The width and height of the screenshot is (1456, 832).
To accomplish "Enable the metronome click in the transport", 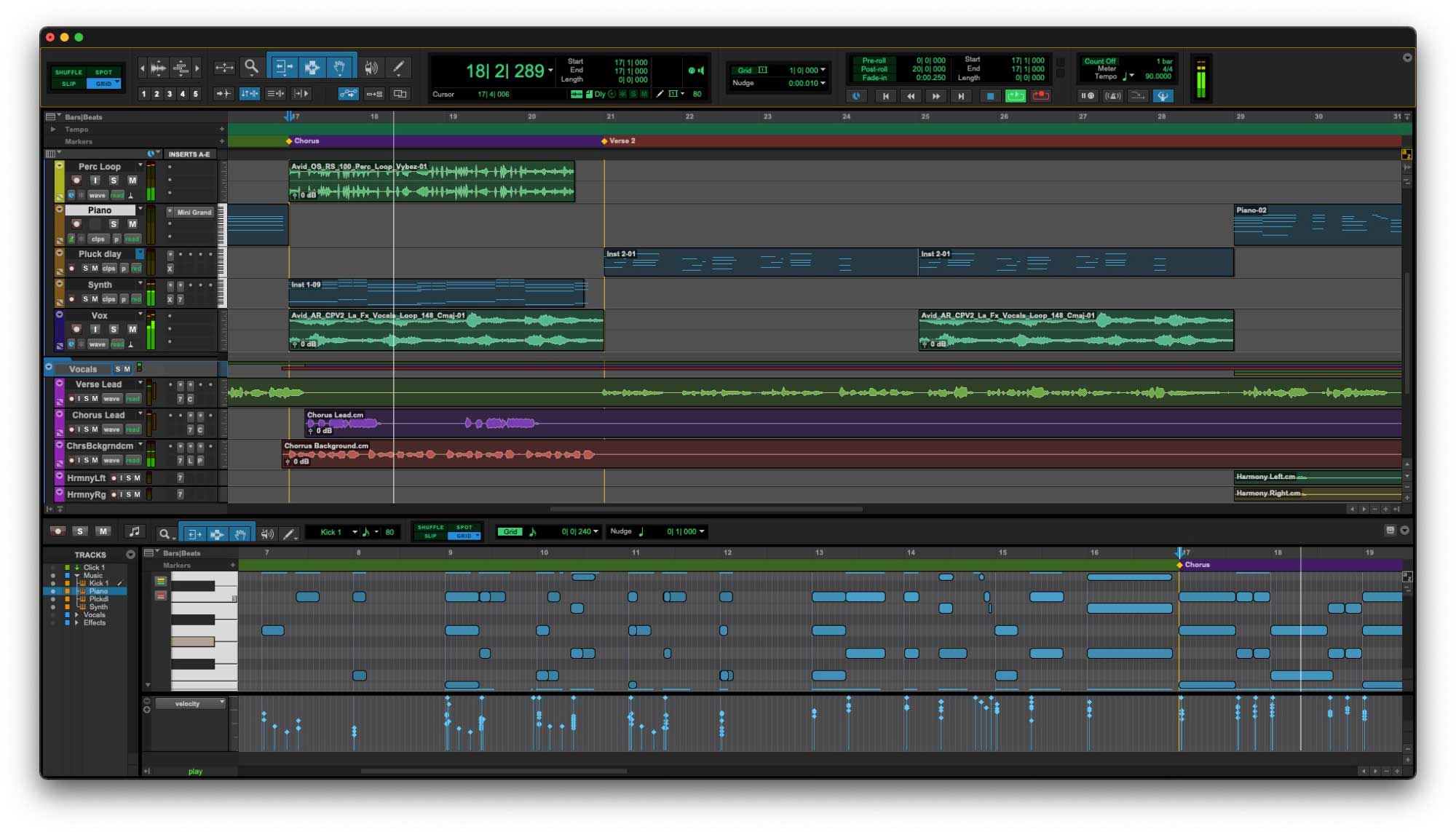I will point(1113,95).
